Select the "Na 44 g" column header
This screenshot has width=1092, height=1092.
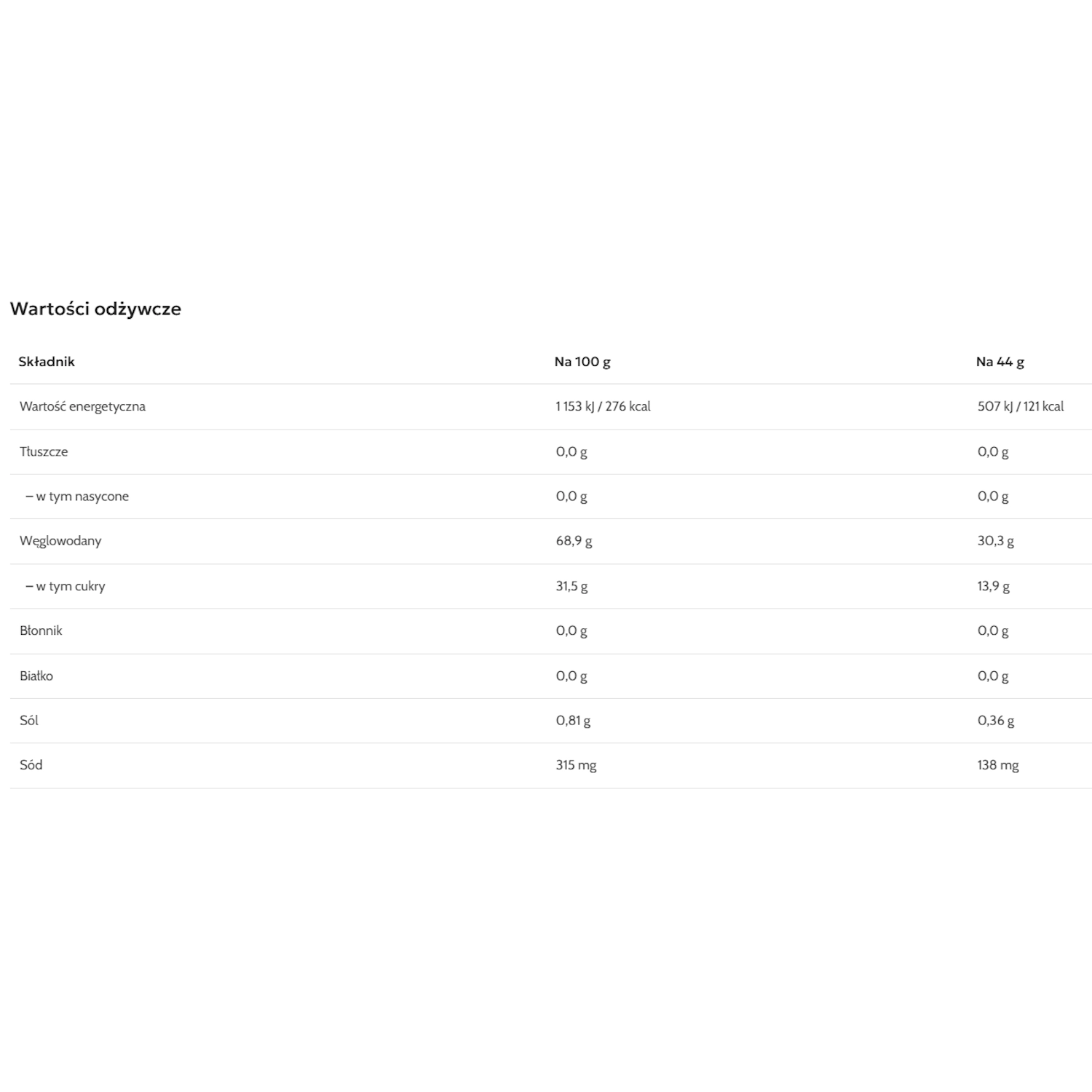click(1000, 362)
